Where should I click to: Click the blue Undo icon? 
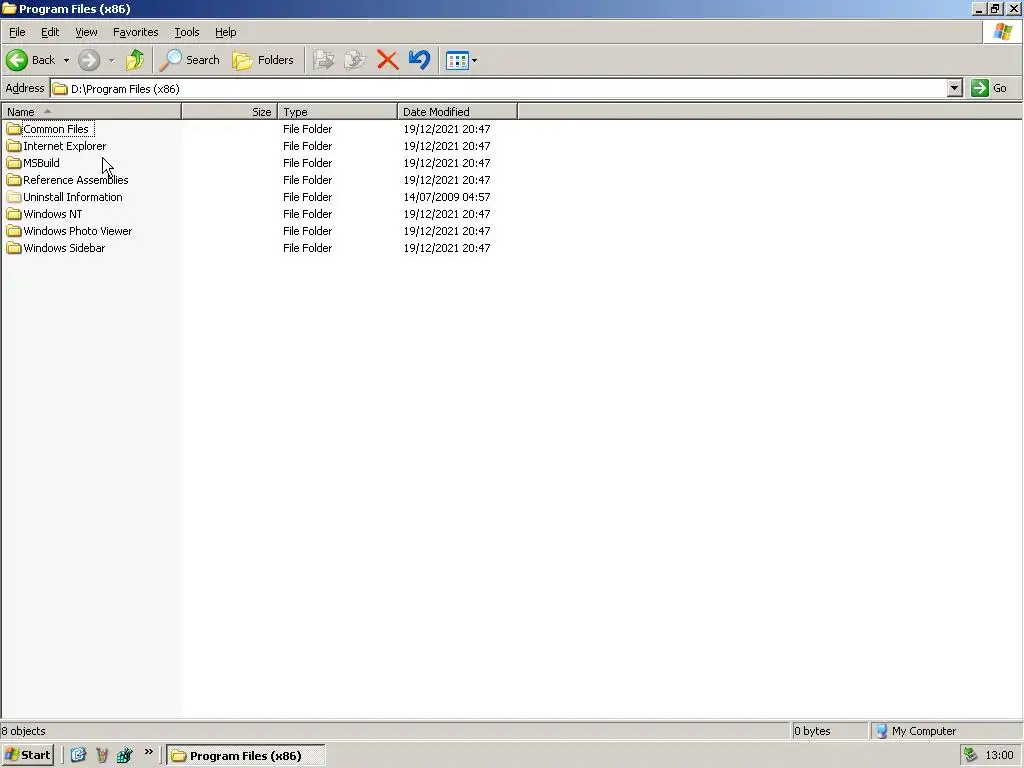tap(419, 60)
